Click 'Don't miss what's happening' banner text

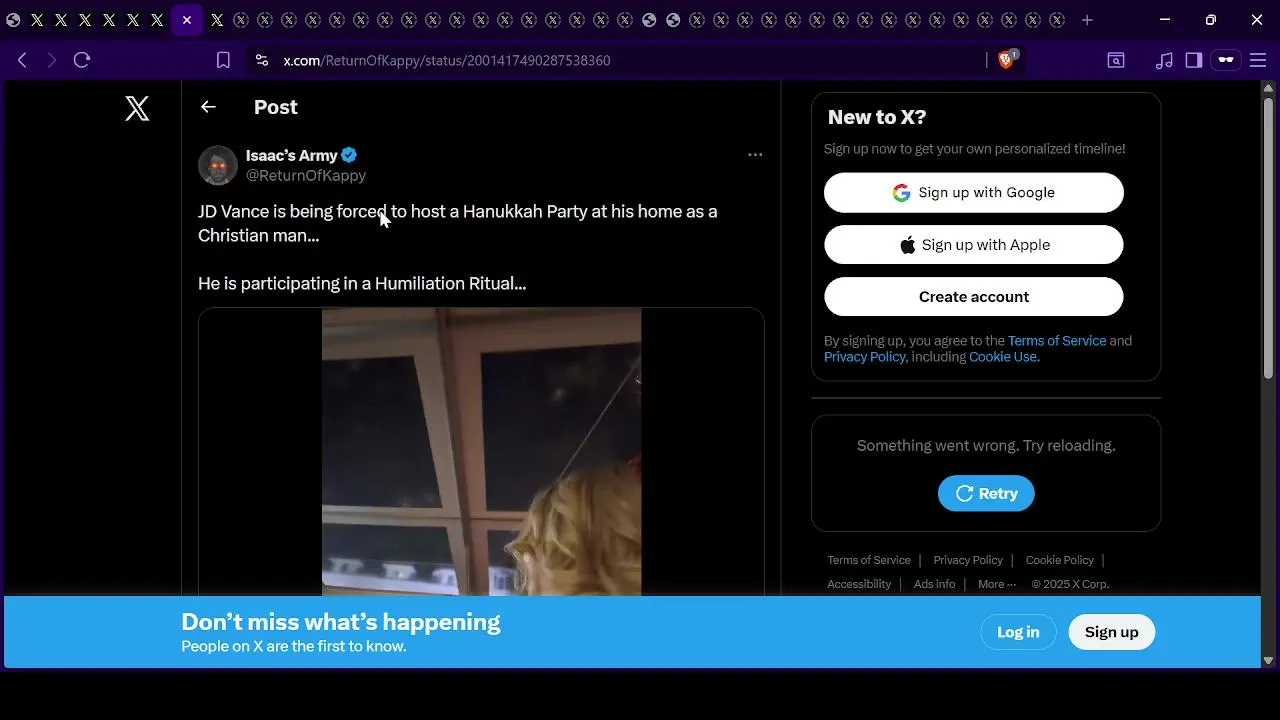coord(341,622)
